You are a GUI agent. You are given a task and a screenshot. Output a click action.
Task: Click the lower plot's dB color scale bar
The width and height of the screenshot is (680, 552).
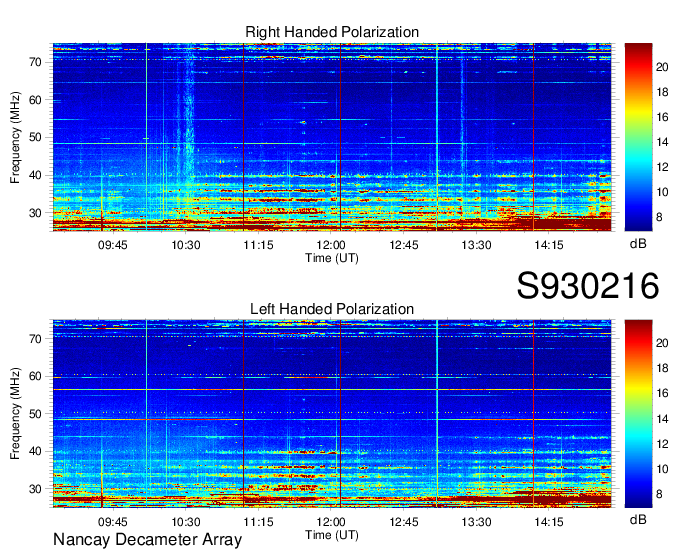(638, 414)
